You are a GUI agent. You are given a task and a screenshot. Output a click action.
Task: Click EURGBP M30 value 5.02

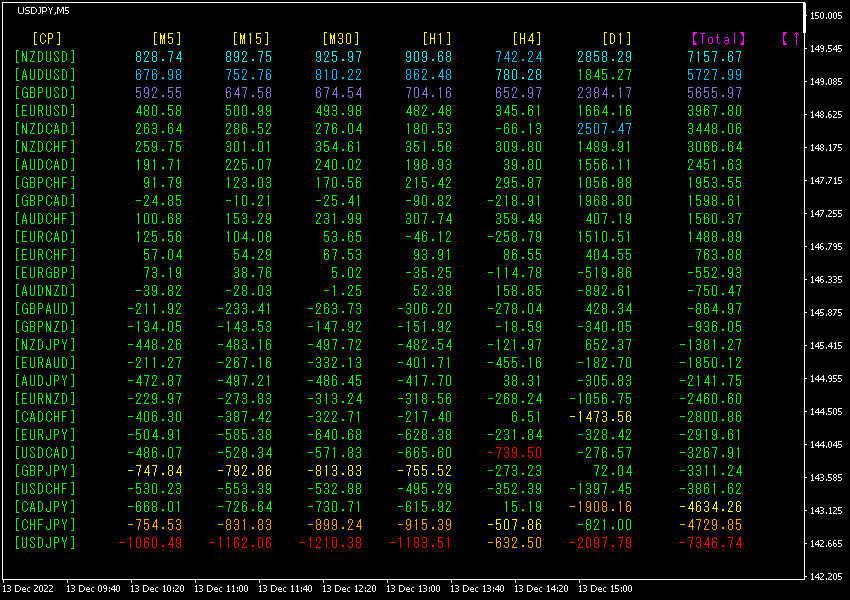[346, 273]
